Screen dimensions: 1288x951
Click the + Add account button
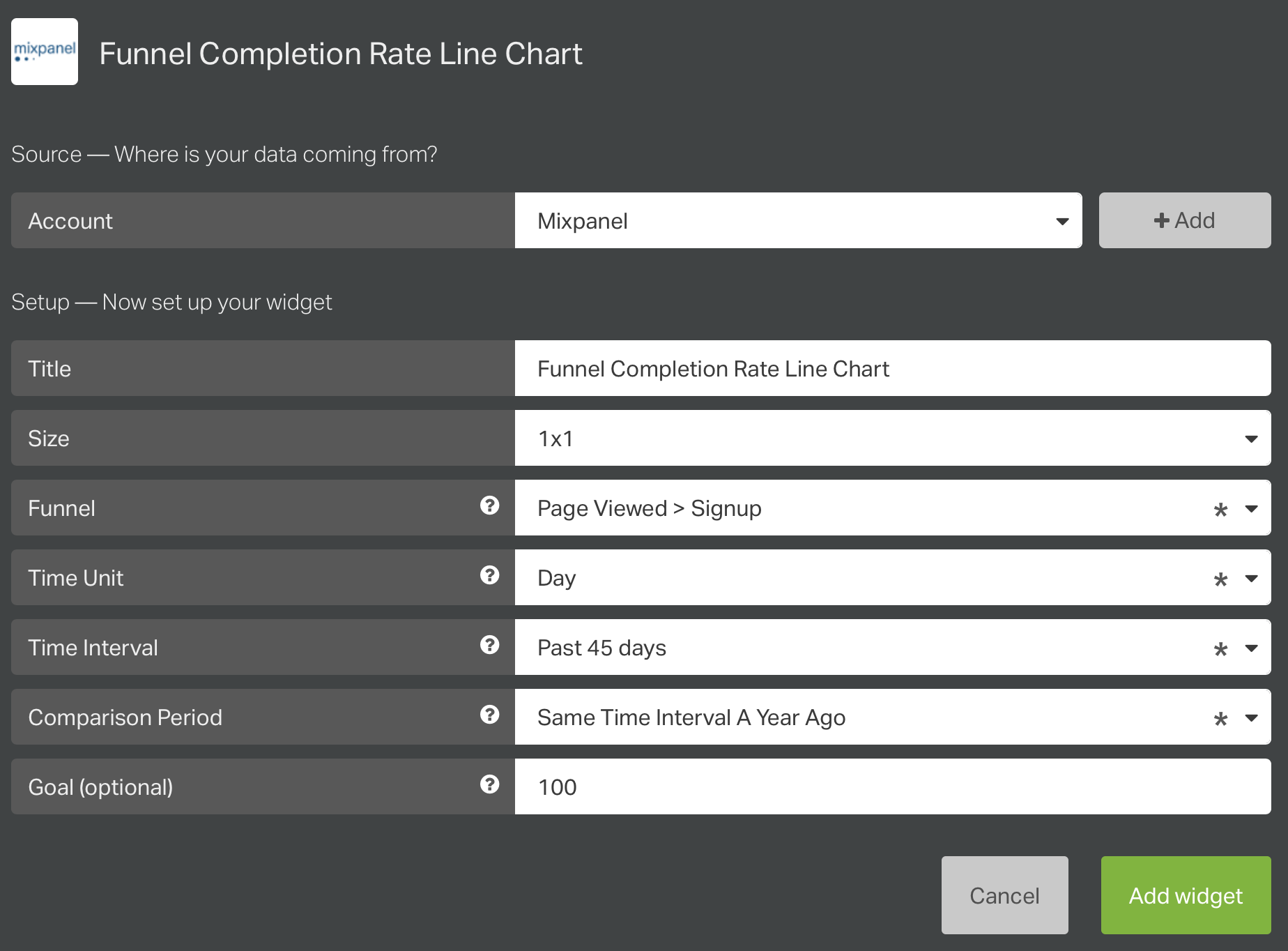pos(1185,220)
